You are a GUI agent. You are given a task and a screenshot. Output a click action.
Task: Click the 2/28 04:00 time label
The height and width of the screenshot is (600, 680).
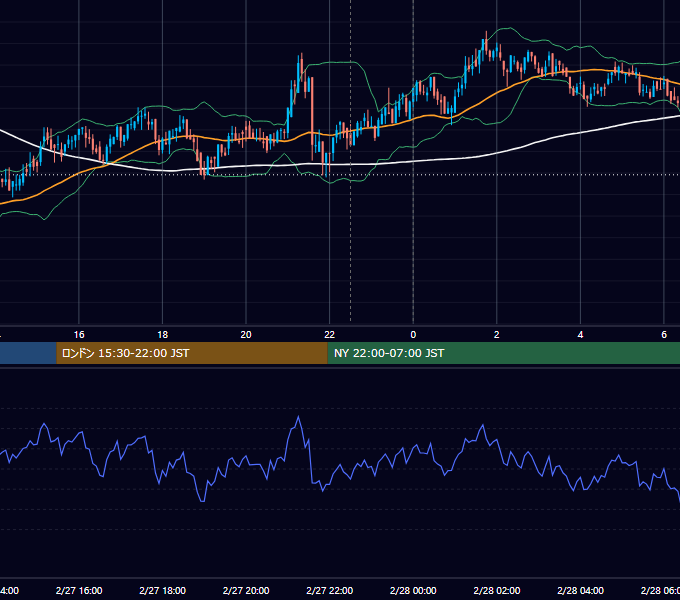pyautogui.click(x=580, y=590)
